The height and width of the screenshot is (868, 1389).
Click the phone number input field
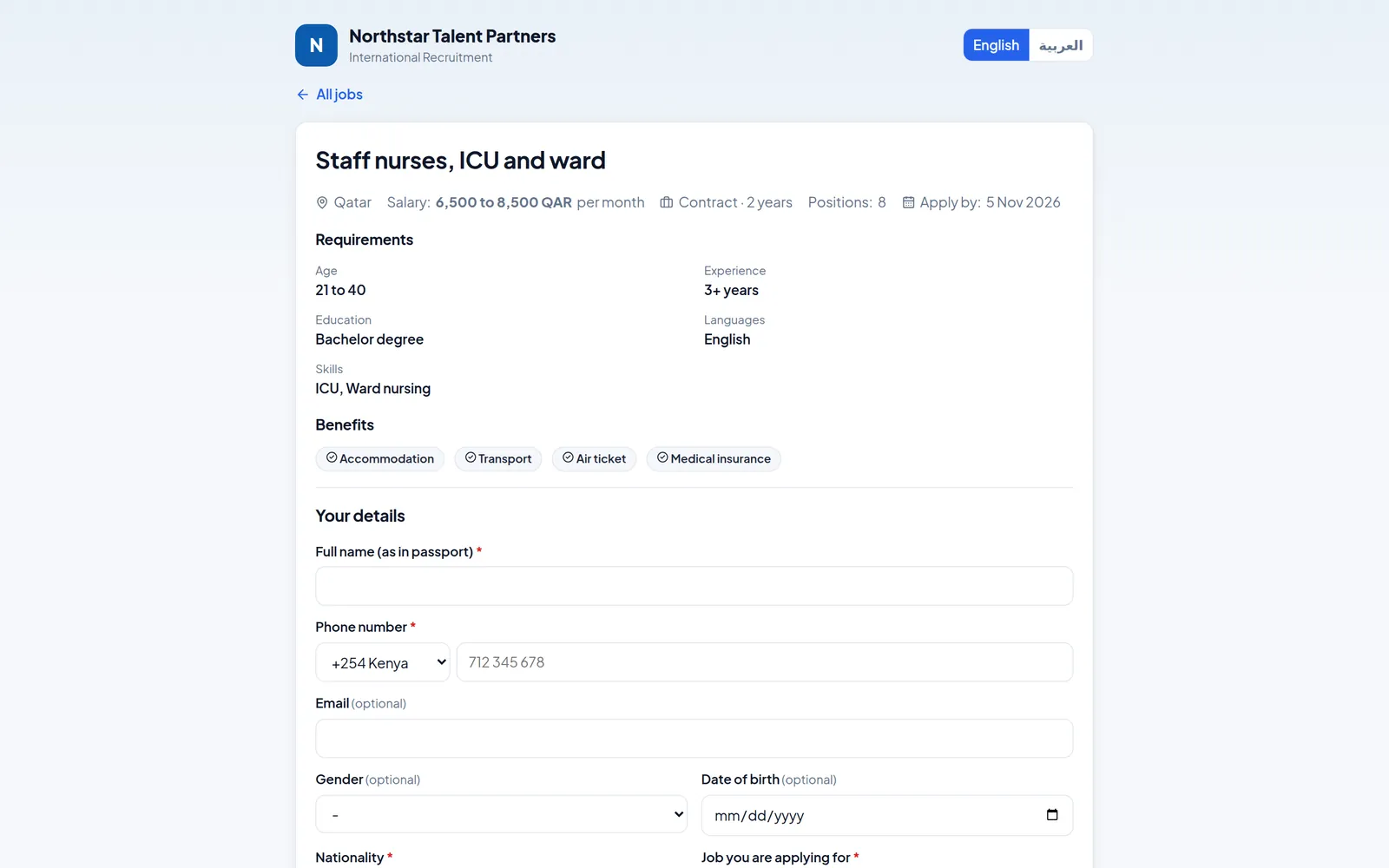point(765,662)
